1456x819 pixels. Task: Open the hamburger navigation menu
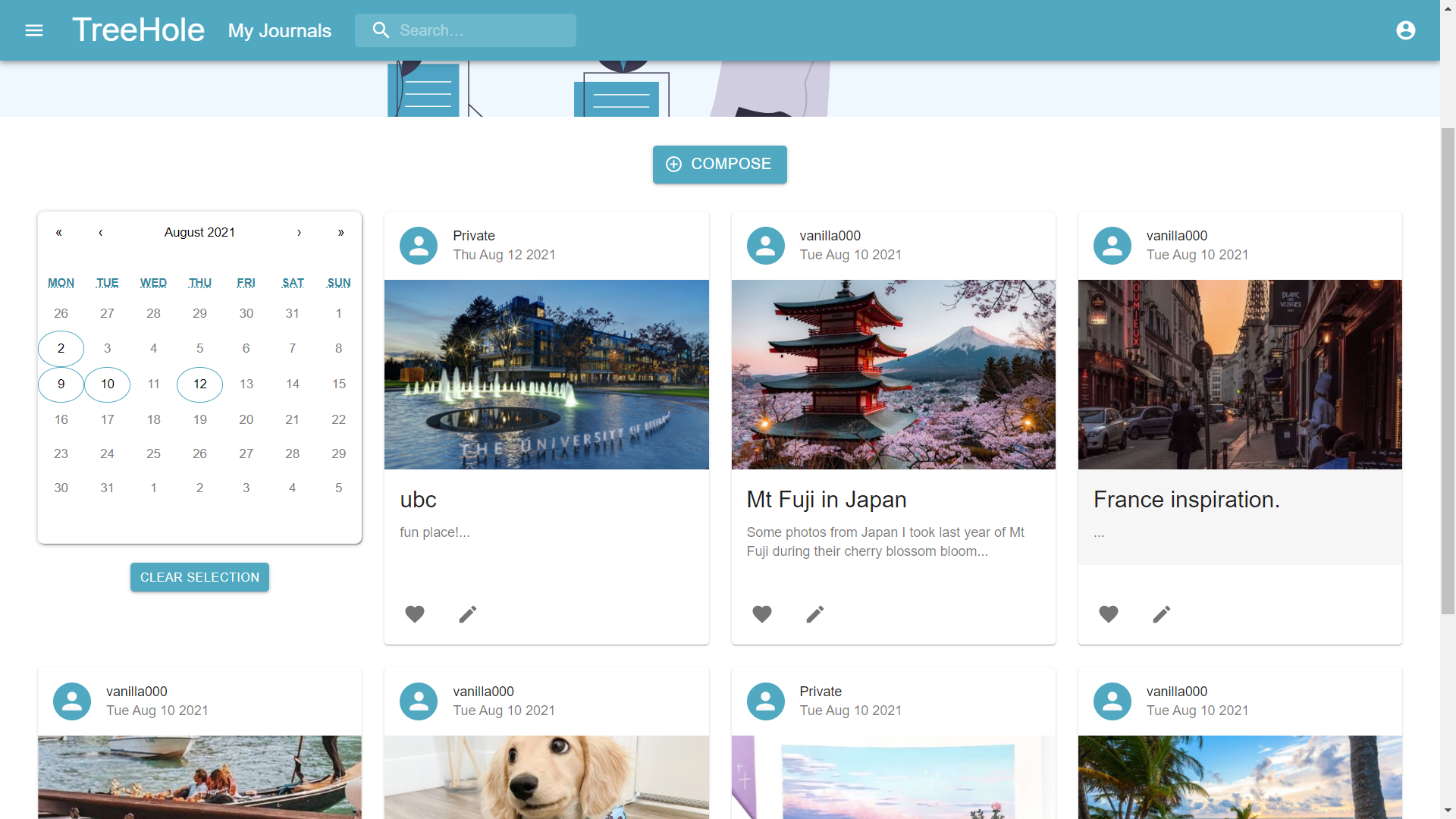click(34, 30)
